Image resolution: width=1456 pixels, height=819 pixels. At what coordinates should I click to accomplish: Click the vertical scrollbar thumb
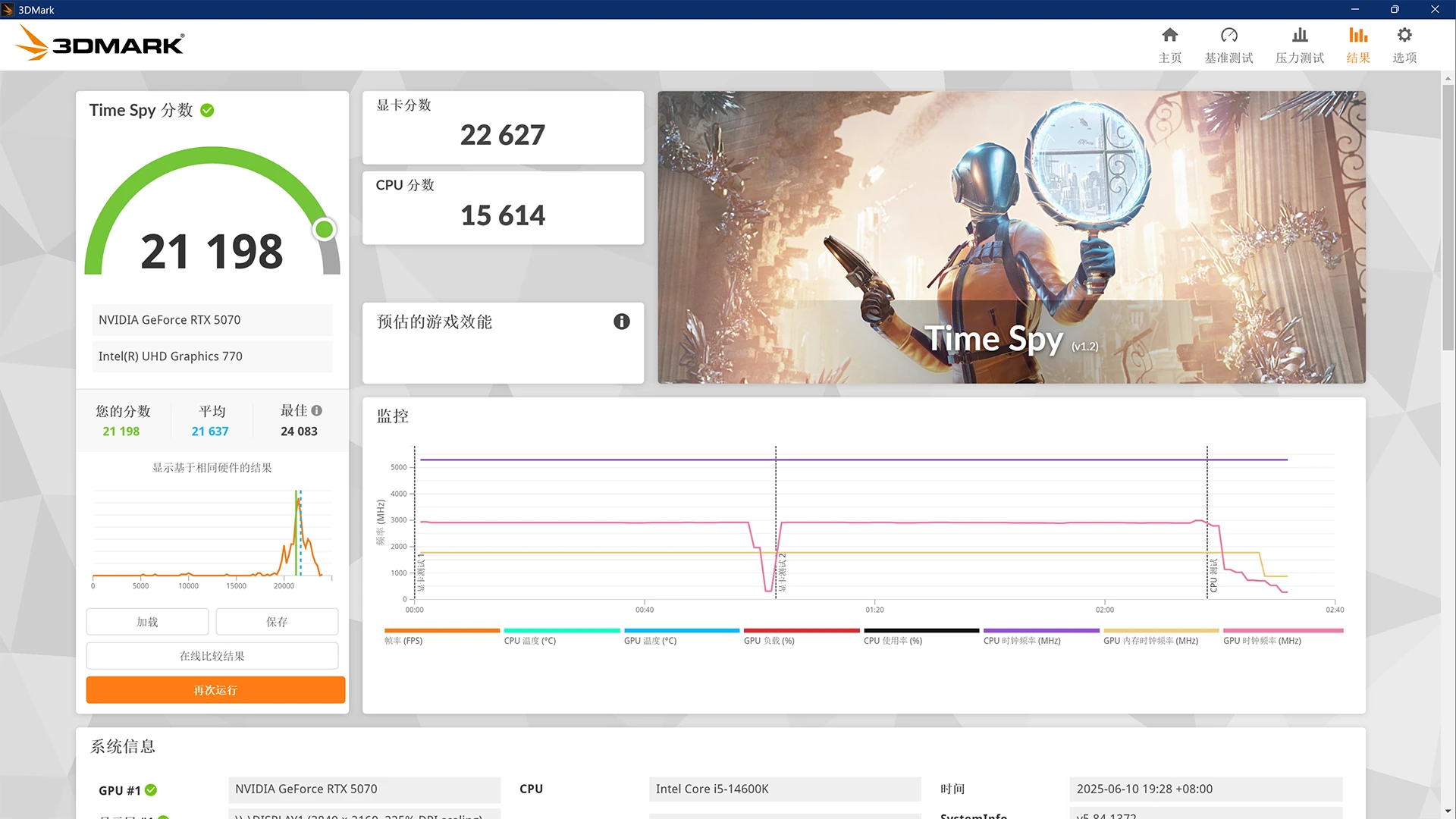pos(1448,217)
